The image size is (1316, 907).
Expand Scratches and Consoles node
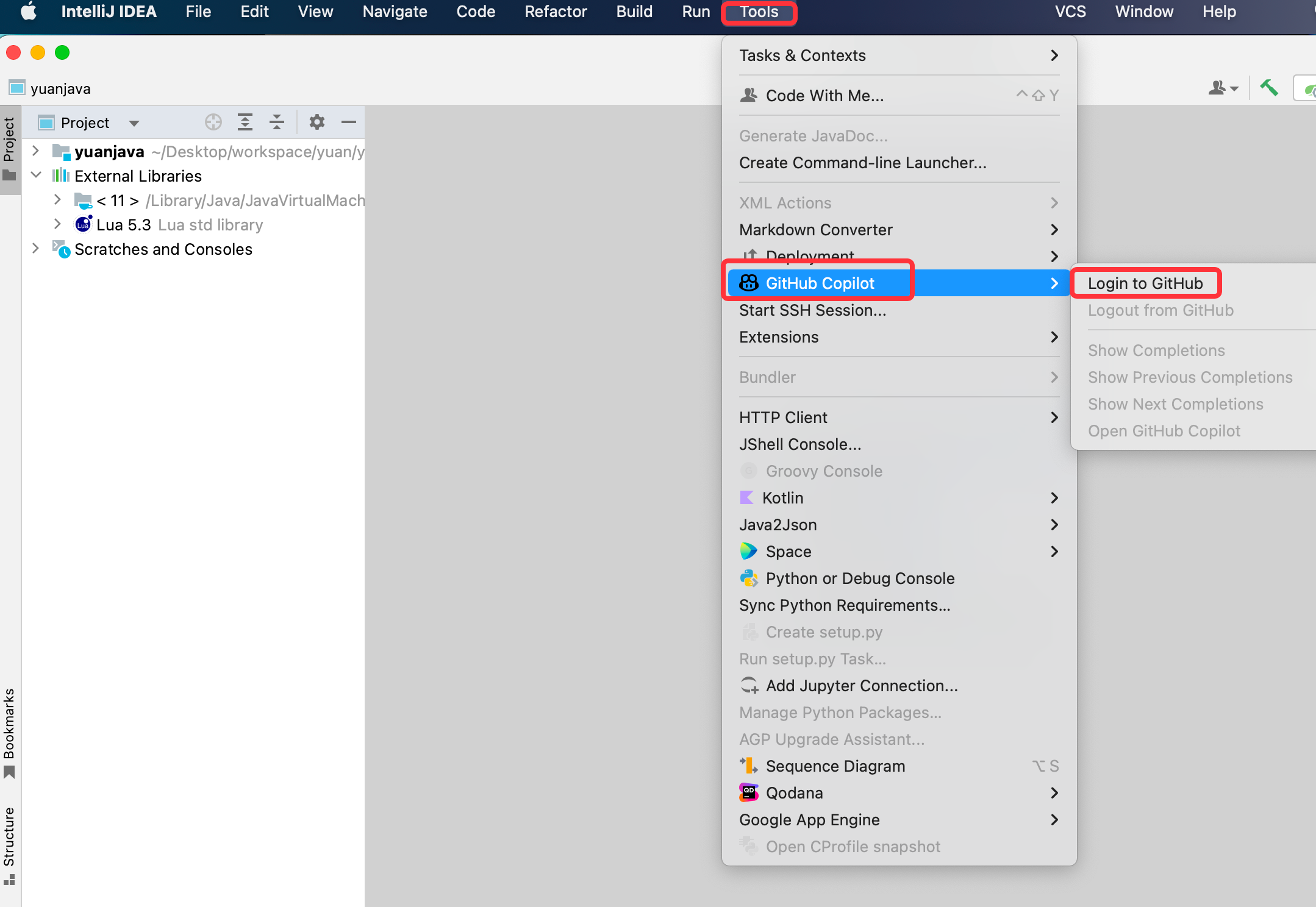pyautogui.click(x=35, y=248)
